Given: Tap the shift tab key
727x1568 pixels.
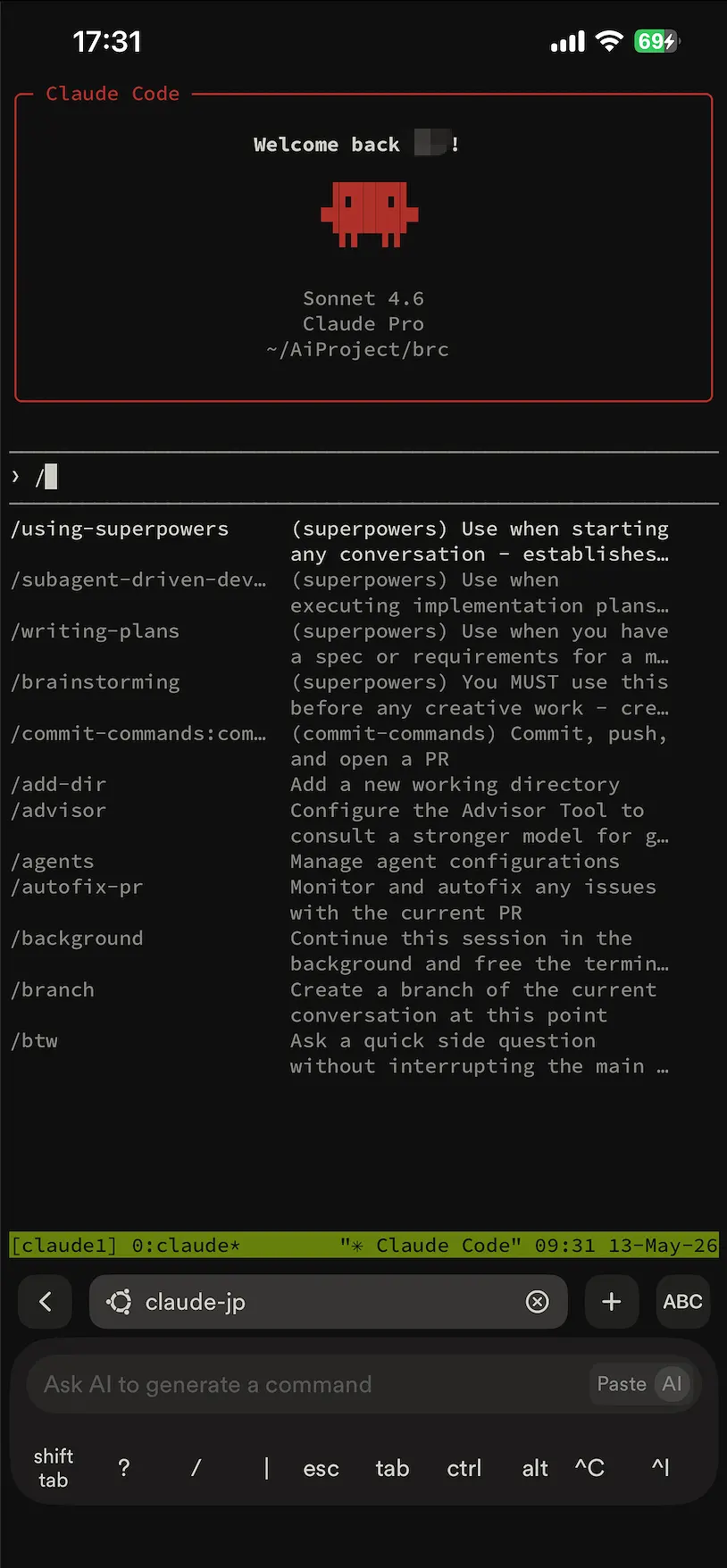Looking at the screenshot, I should 53,1468.
